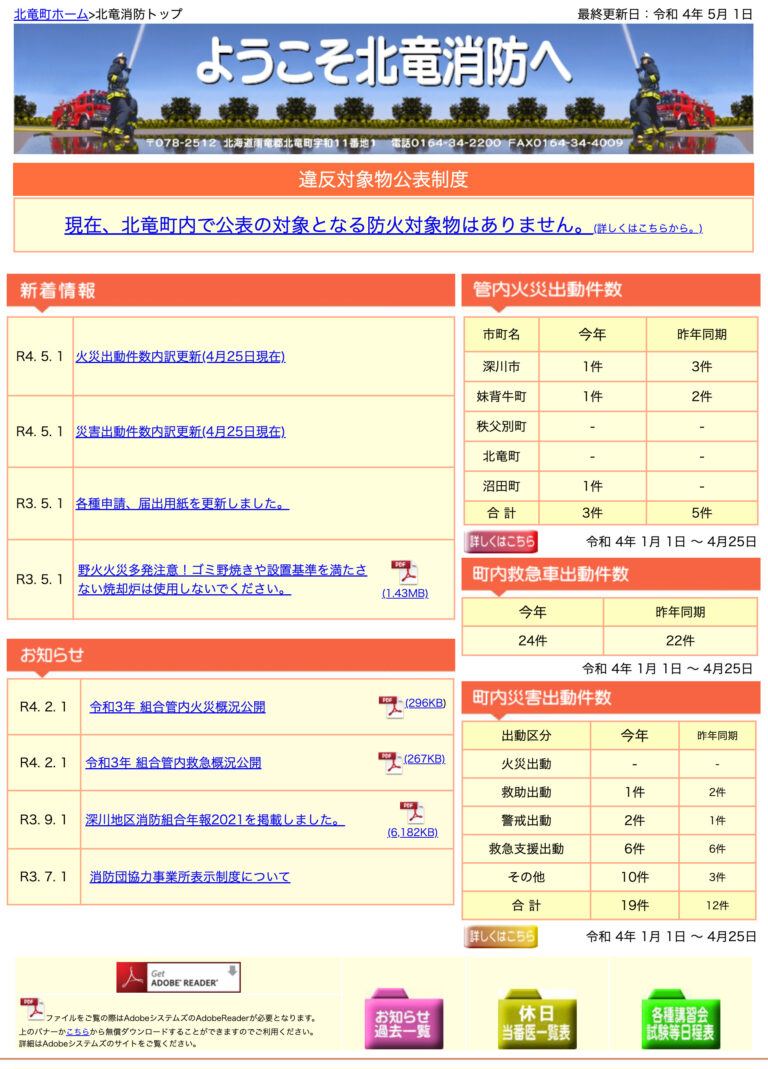This screenshot has width=768, height=1069.
Task: Open 災害出動件数内訳更新(4月25日現在) link
Action: (180, 431)
